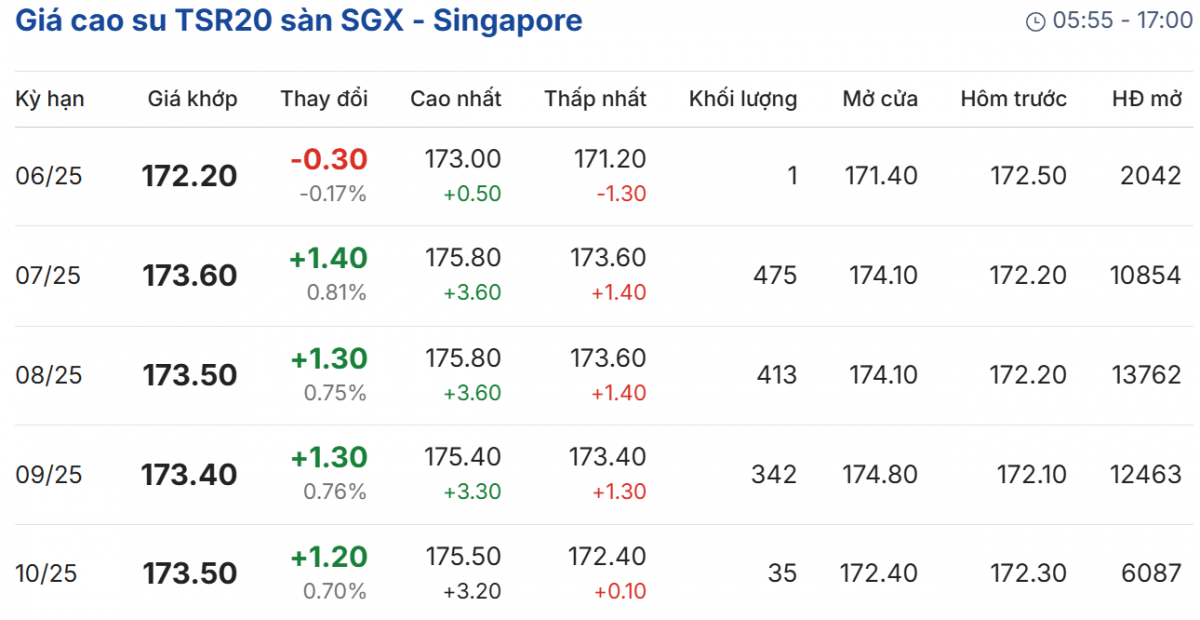Click the 09/25 contract term cell
The height and width of the screenshot is (620, 1200).
coord(49,474)
